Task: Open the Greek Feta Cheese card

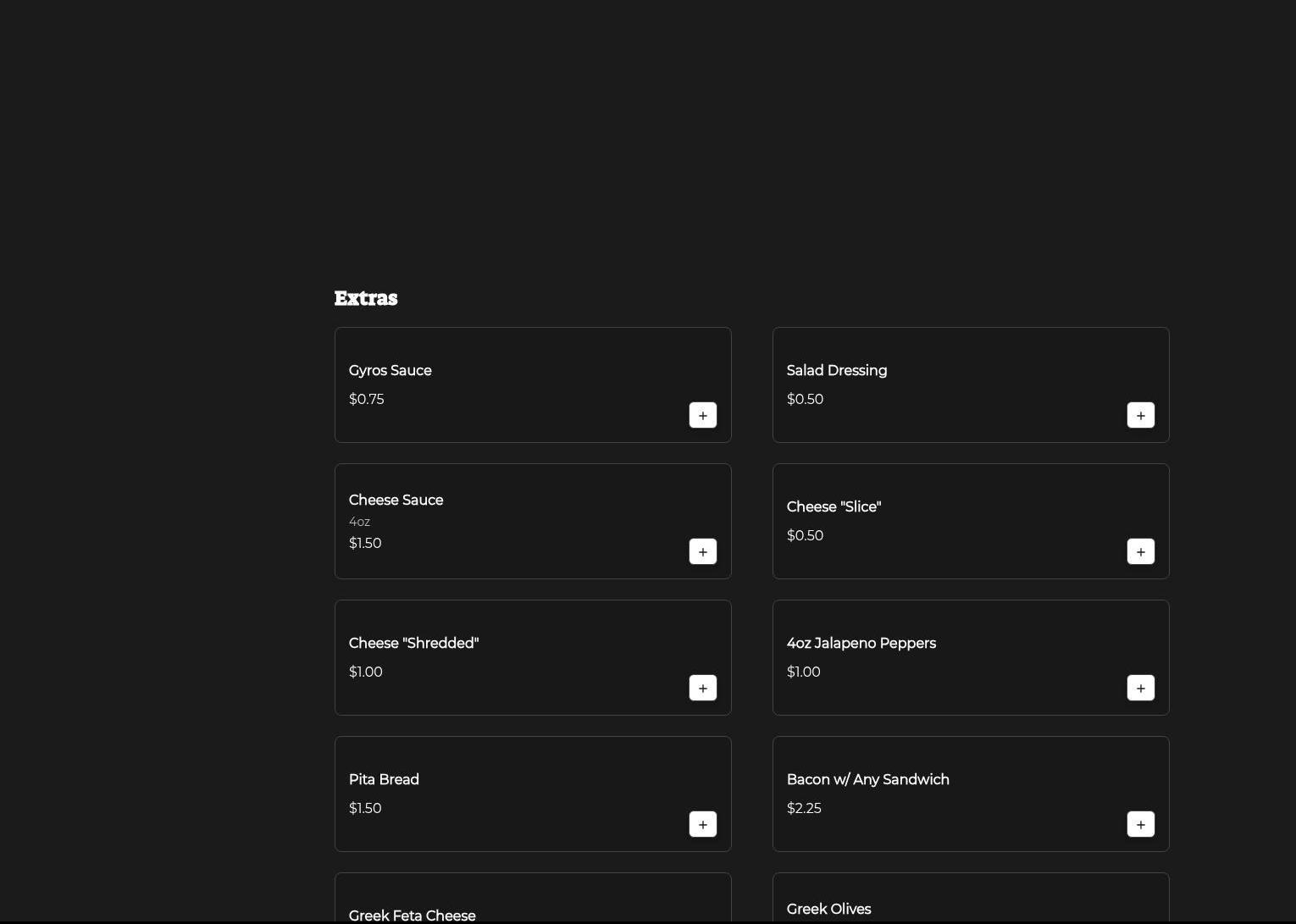Action: coord(533,899)
